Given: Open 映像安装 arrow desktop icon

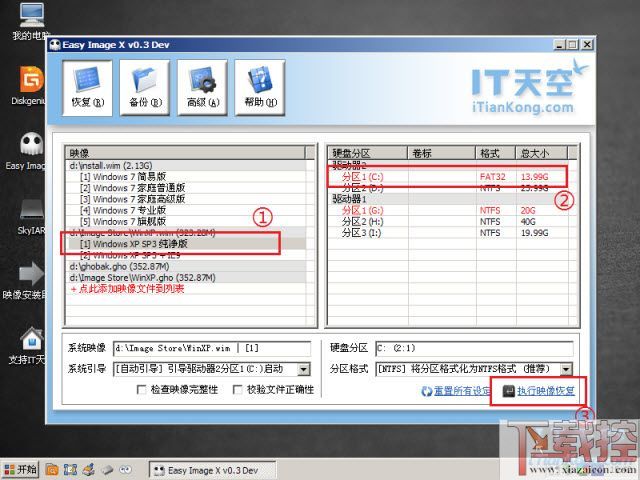Looking at the screenshot, I should (x=27, y=281).
